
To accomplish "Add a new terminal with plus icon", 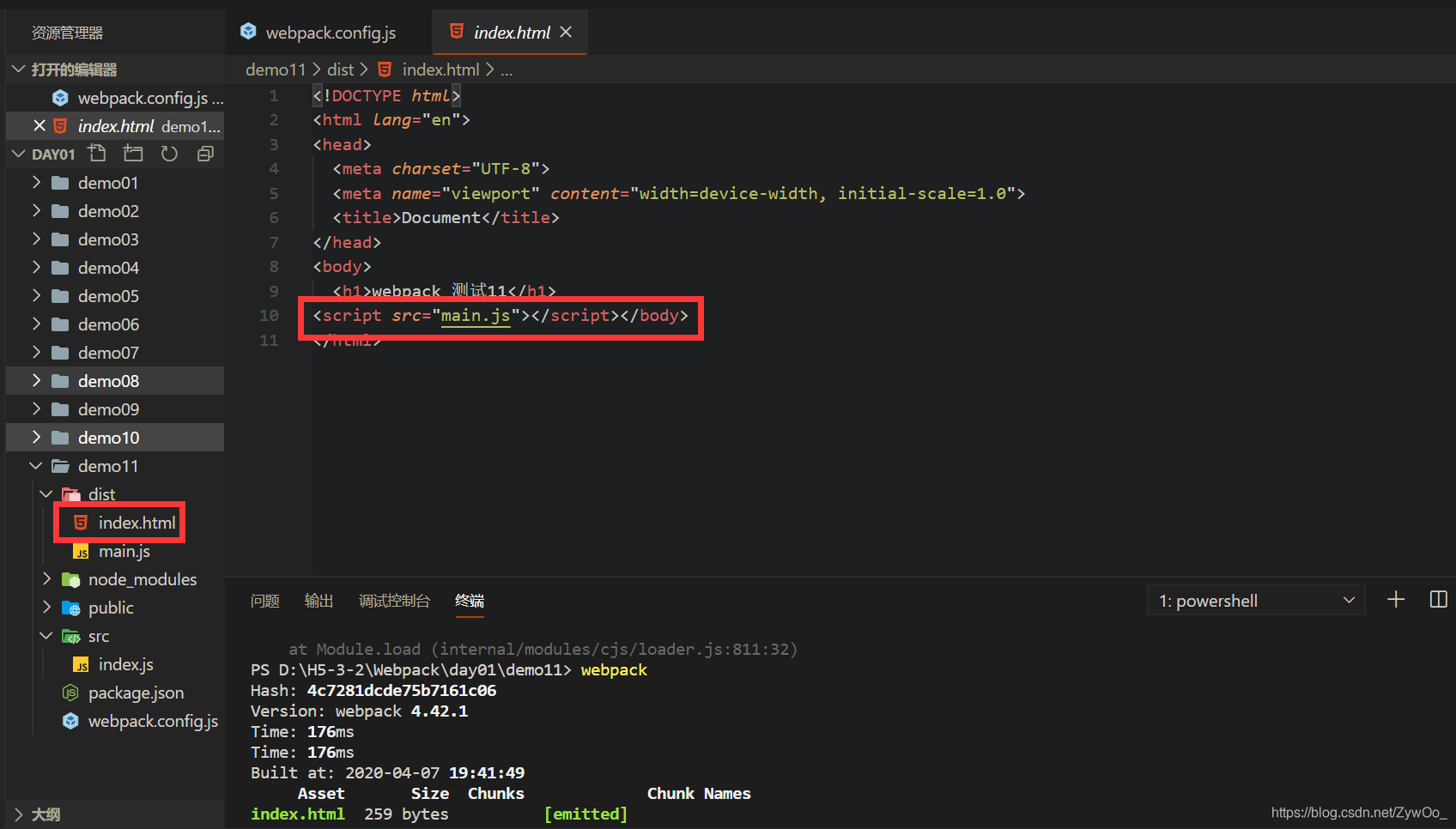I will pos(1396,600).
